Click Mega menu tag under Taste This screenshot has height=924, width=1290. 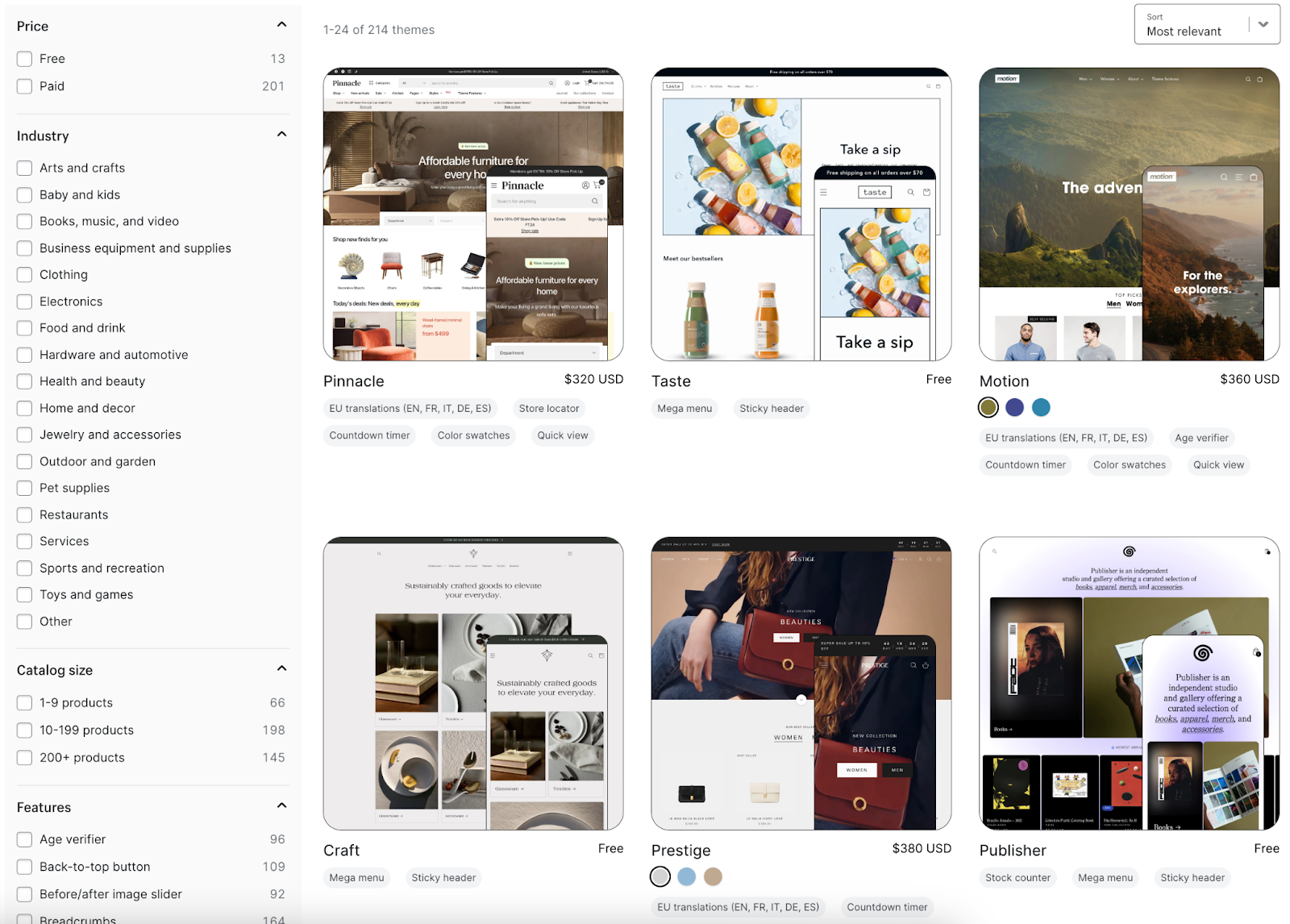[685, 409]
